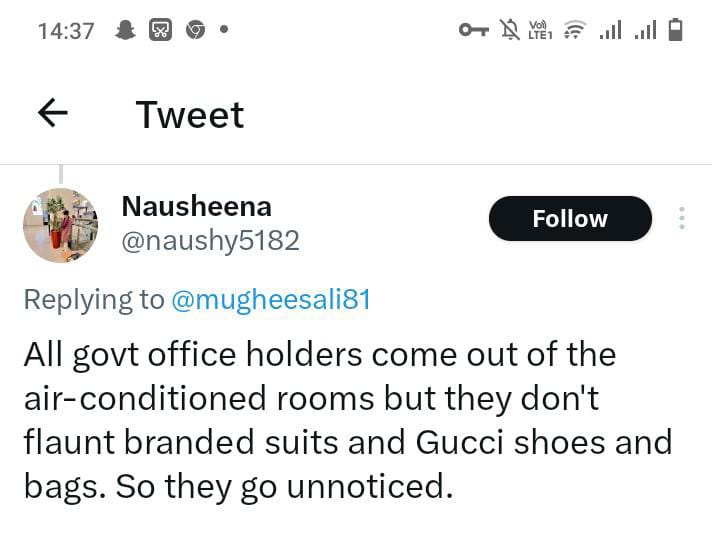Follow the Nausheena account

[570, 219]
